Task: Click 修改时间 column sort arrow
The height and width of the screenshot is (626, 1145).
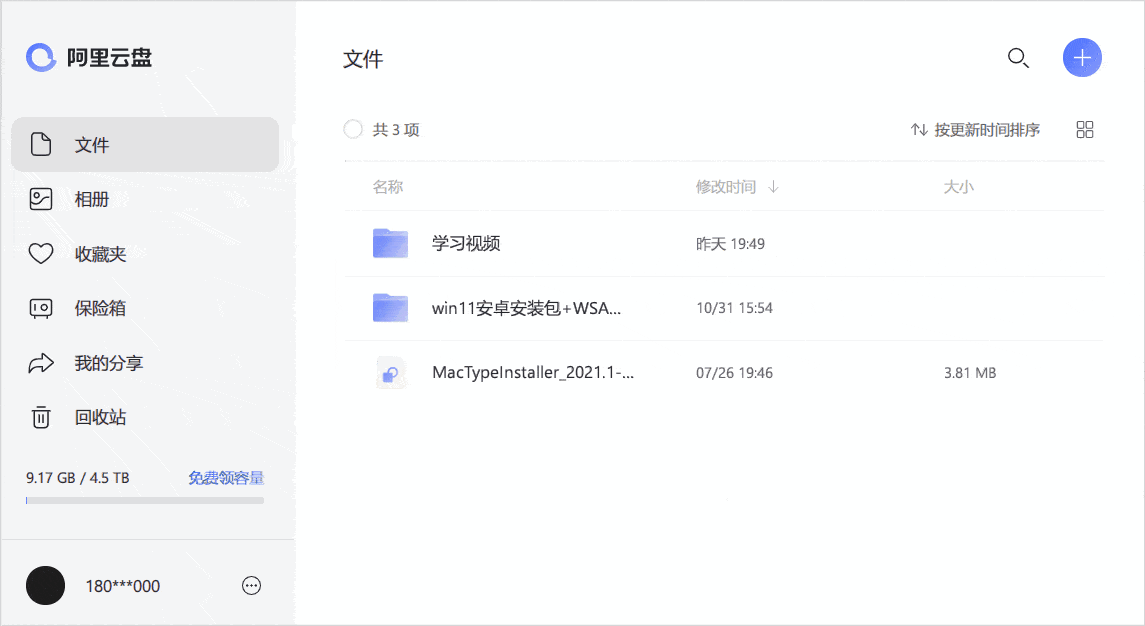Action: coord(773,187)
